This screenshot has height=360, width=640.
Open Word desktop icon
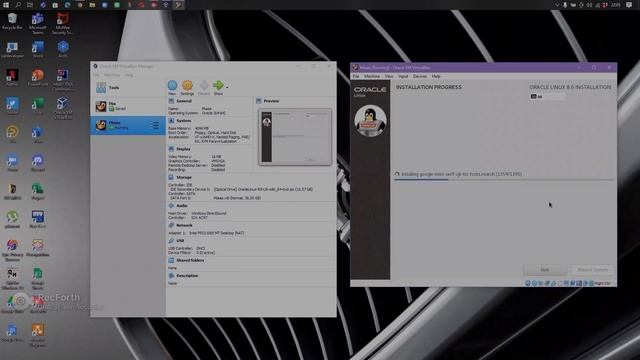pyautogui.click(x=38, y=49)
